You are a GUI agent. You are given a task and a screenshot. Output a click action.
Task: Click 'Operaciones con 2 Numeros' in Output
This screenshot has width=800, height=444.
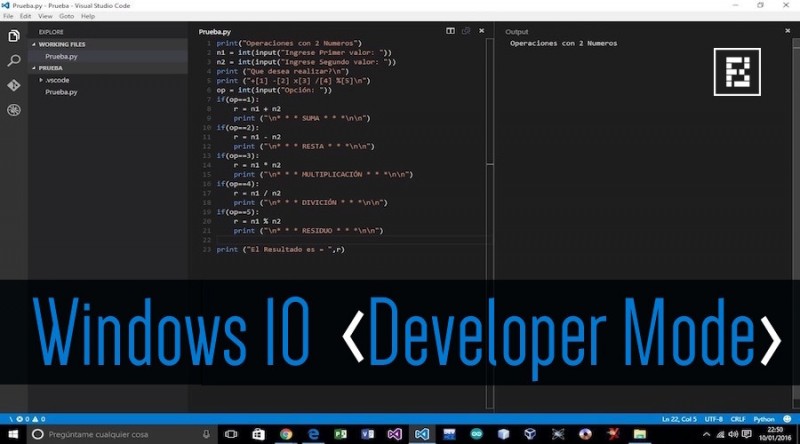click(x=563, y=43)
